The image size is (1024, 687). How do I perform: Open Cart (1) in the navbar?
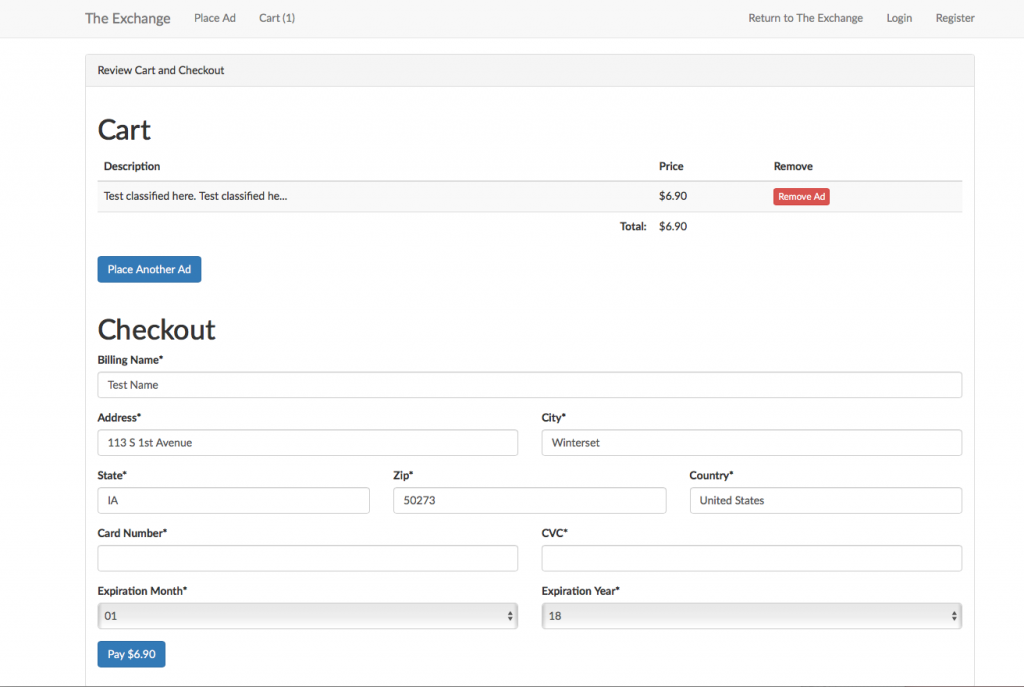277,18
